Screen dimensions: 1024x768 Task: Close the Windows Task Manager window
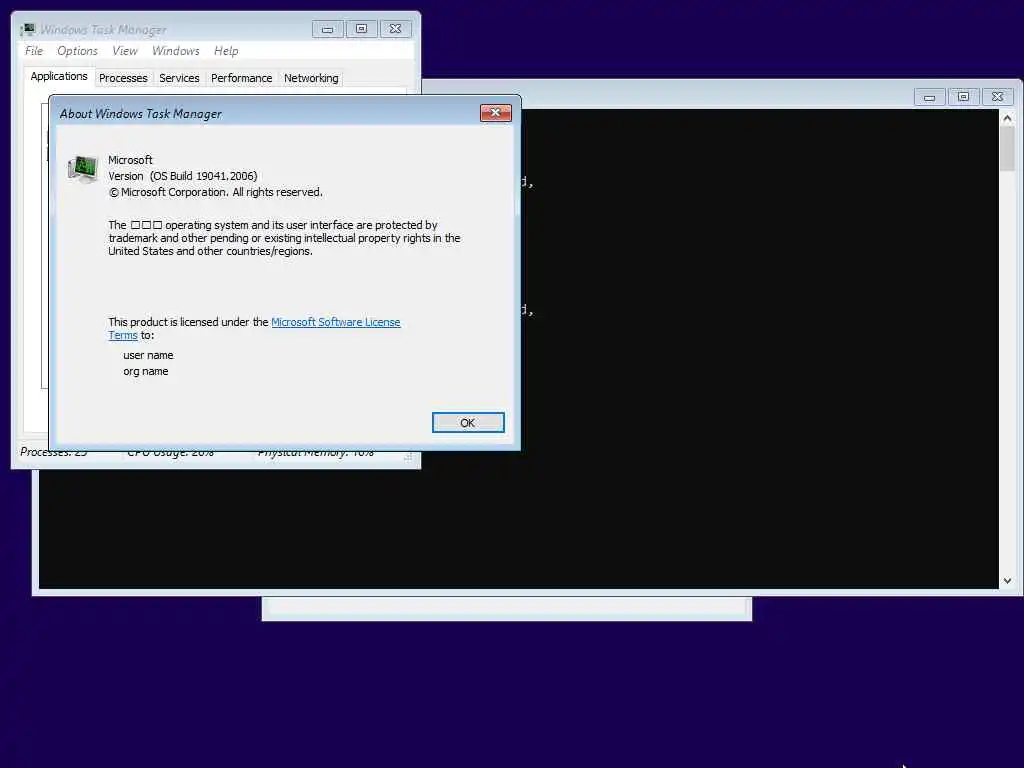coord(395,29)
